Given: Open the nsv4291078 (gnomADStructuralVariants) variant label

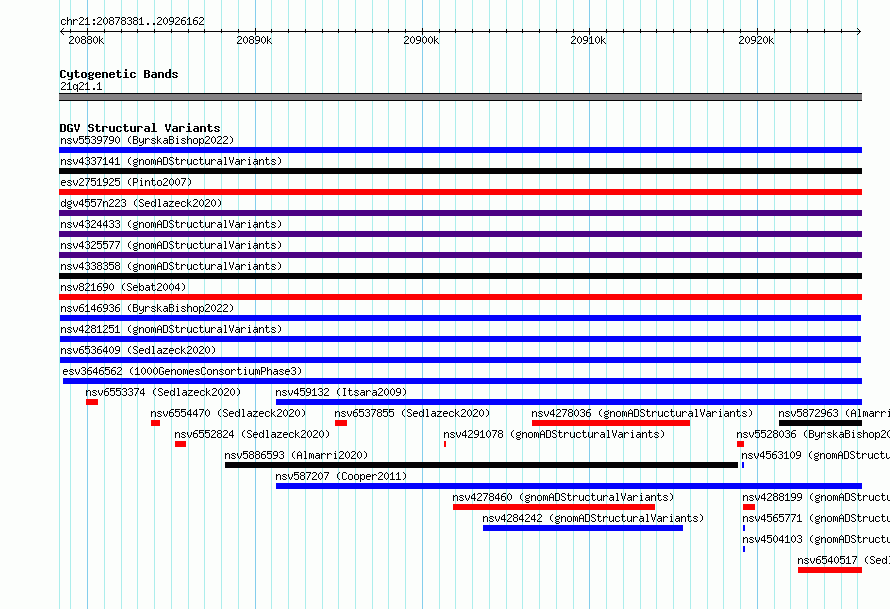Looking at the screenshot, I should pyautogui.click(x=554, y=434).
